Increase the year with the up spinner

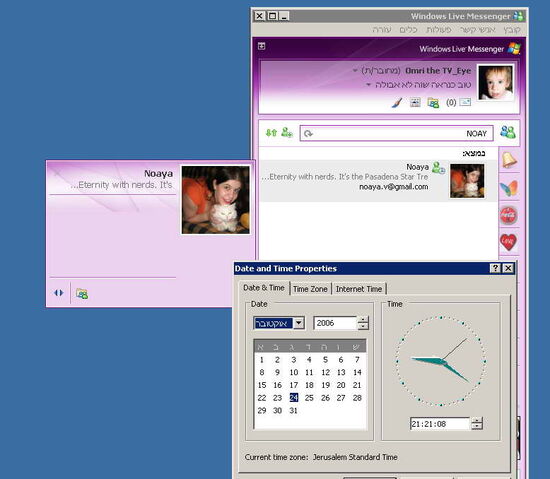(x=363, y=319)
